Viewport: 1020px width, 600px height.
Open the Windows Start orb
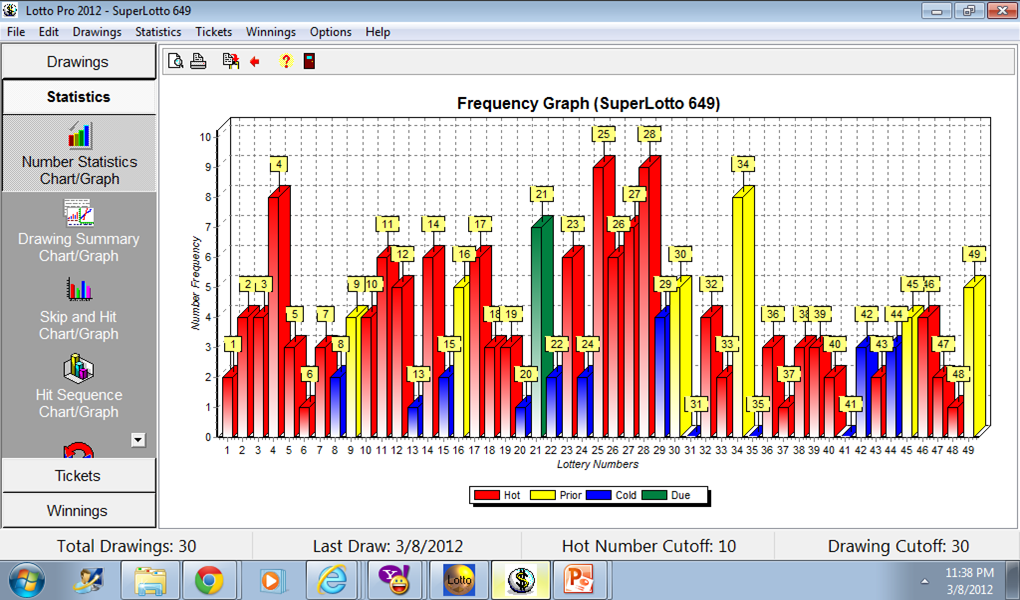click(27, 580)
